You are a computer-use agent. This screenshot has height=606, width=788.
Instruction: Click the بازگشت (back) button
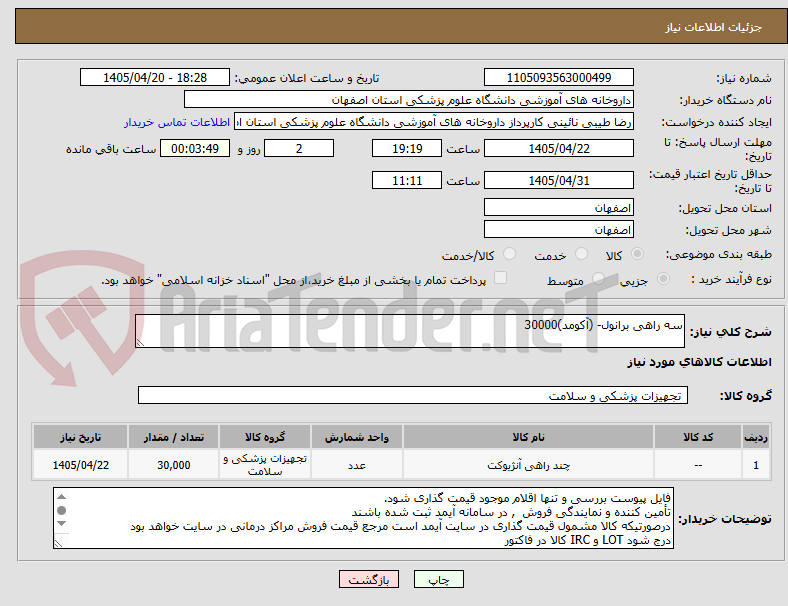click(x=369, y=579)
